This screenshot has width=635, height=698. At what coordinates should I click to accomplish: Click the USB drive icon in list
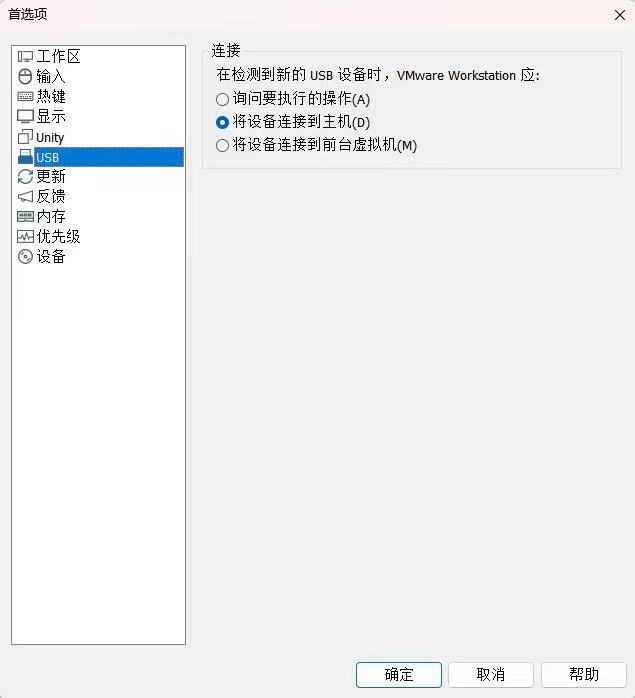(x=25, y=157)
